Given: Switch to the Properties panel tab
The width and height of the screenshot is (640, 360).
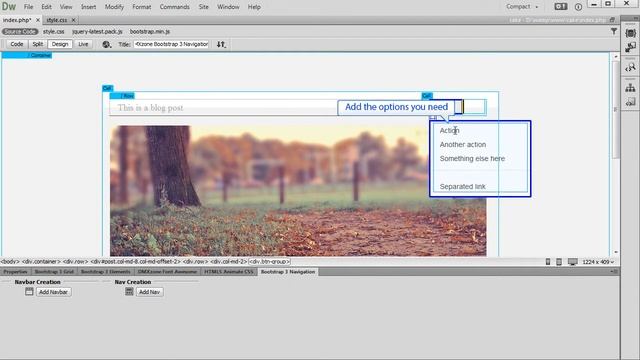Looking at the screenshot, I should click(15, 271).
